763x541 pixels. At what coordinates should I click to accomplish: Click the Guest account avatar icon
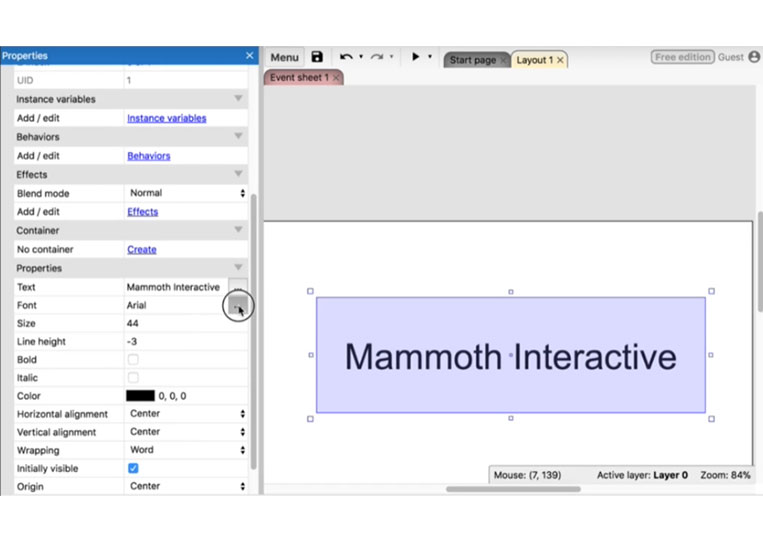[754, 57]
